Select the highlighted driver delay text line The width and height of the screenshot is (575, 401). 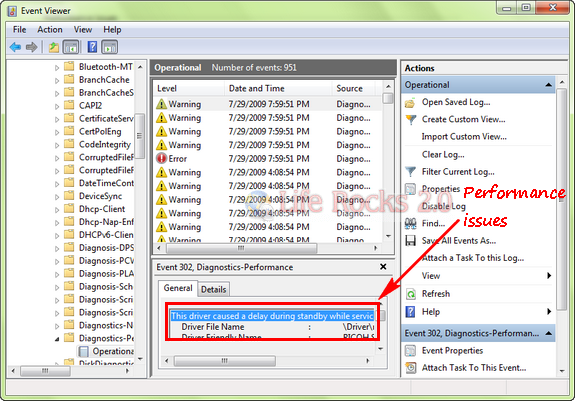(x=272, y=316)
